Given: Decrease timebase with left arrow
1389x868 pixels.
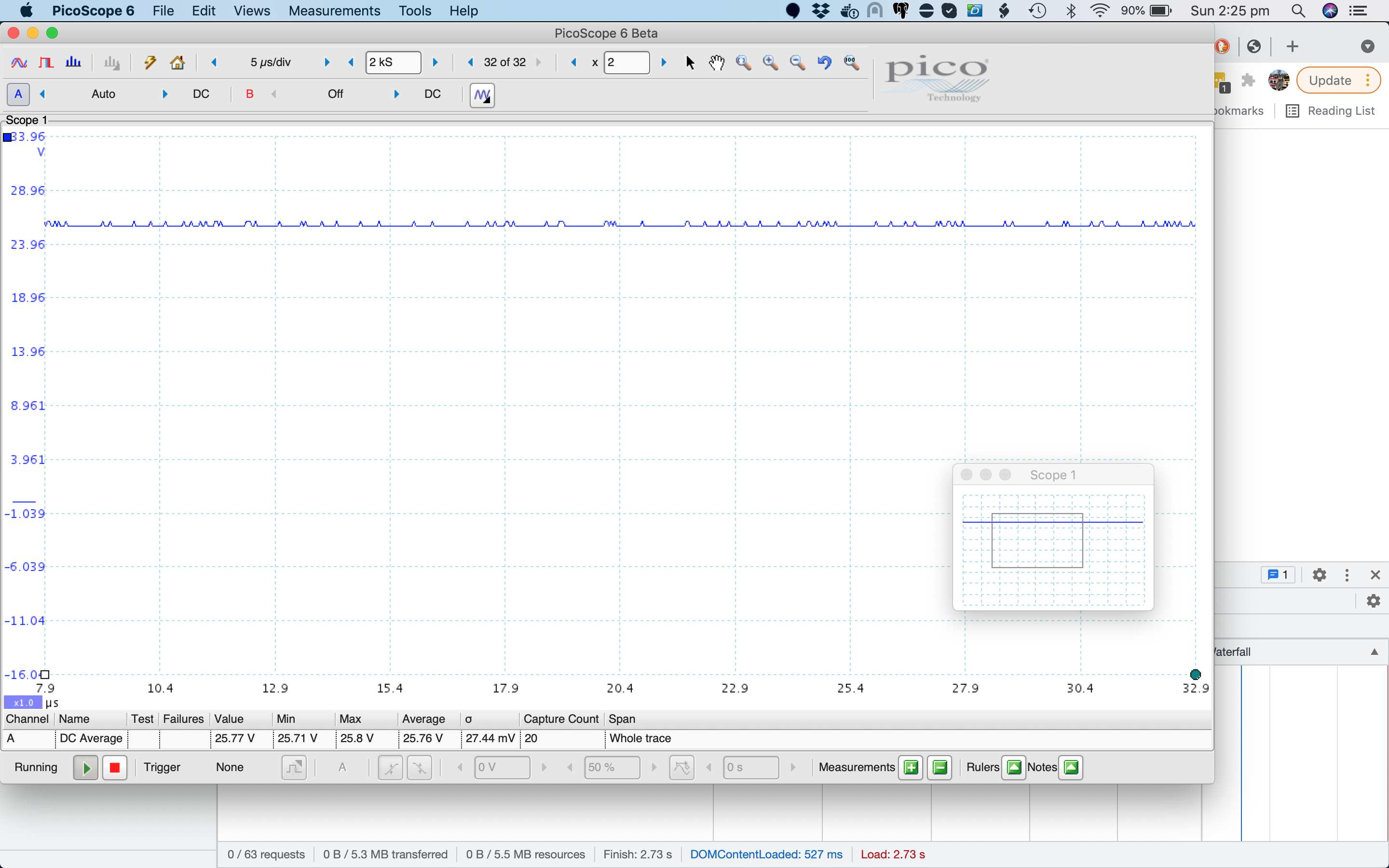Looking at the screenshot, I should click(x=214, y=62).
